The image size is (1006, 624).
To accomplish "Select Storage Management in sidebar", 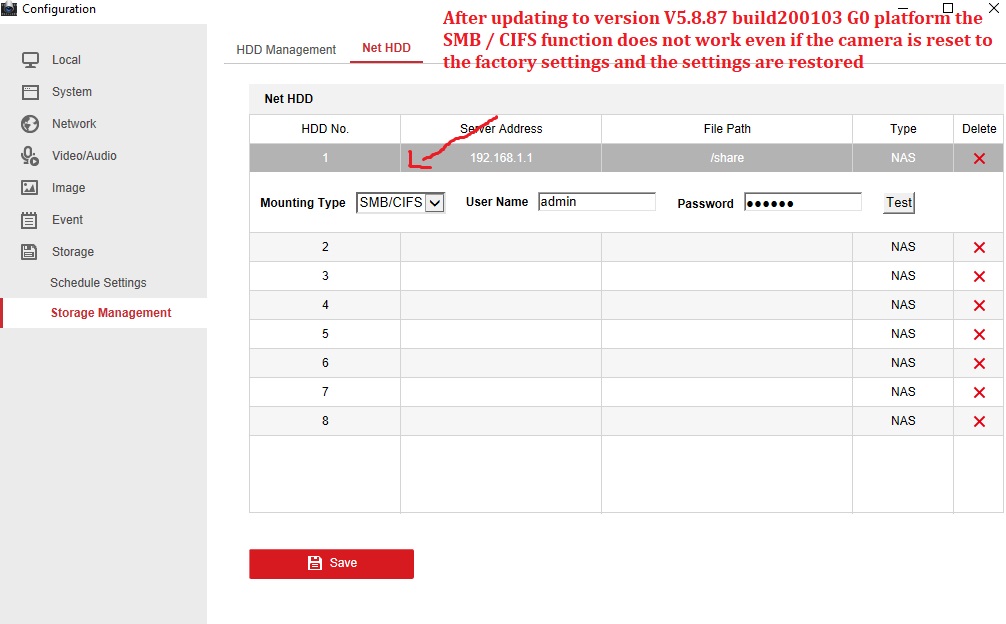I will pos(111,313).
